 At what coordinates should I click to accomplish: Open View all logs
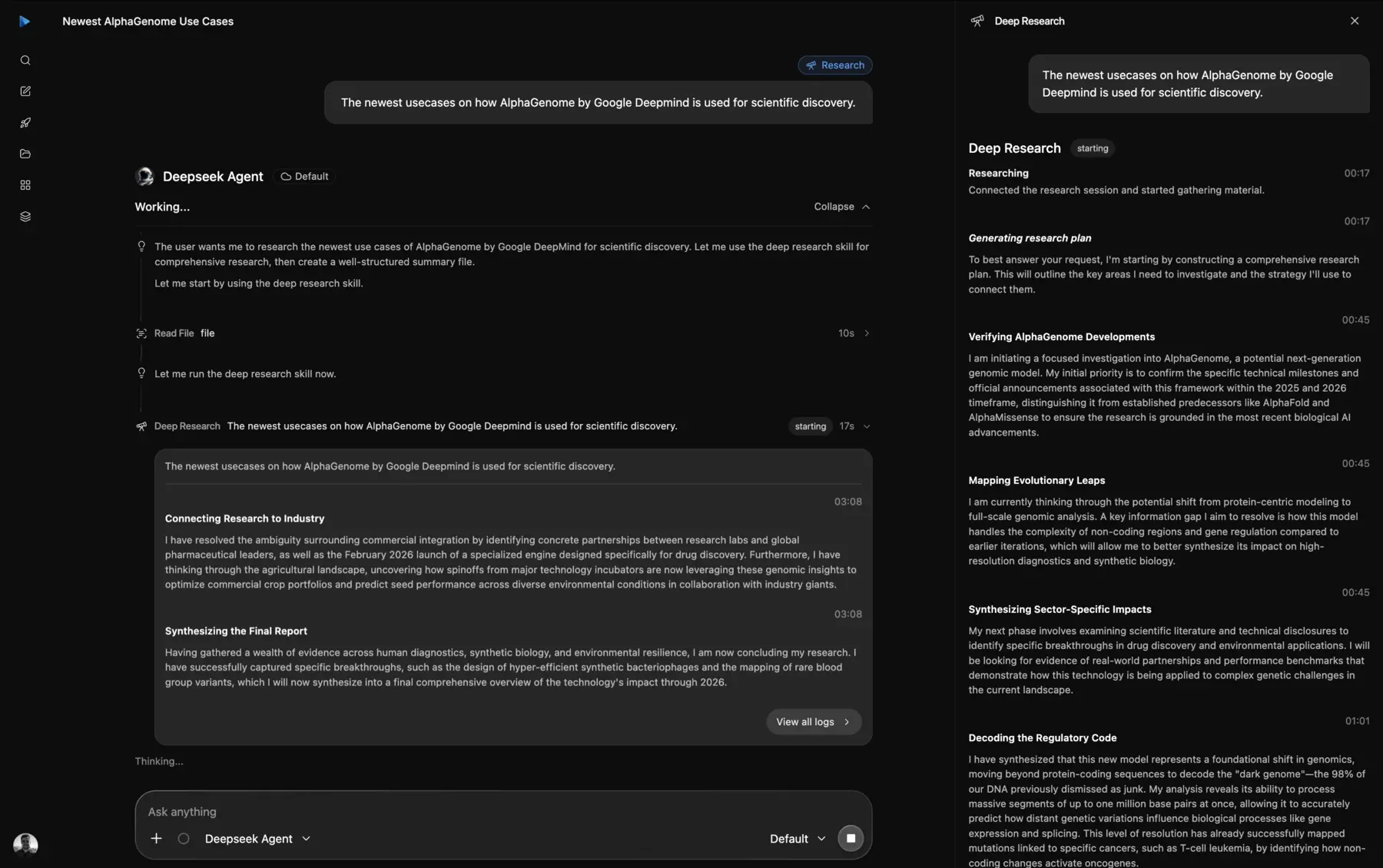click(814, 722)
